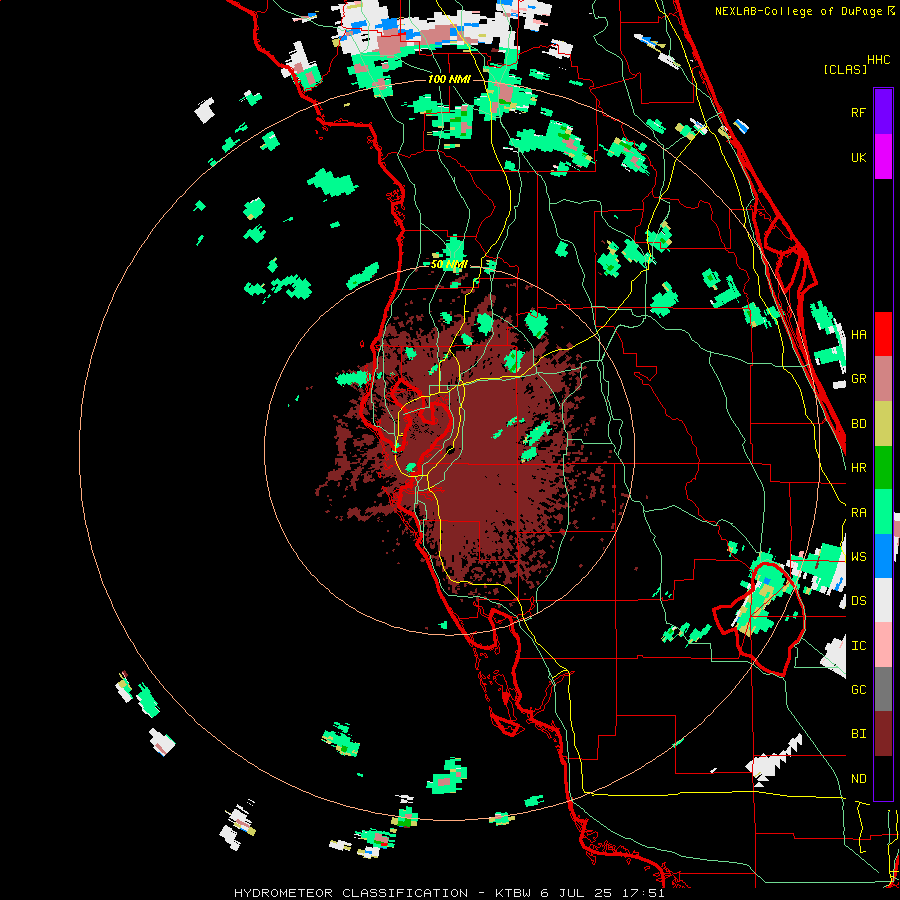The height and width of the screenshot is (900, 900).
Task: Click the "NEXLAB-College of DuPage" credit text
Action: (x=798, y=11)
